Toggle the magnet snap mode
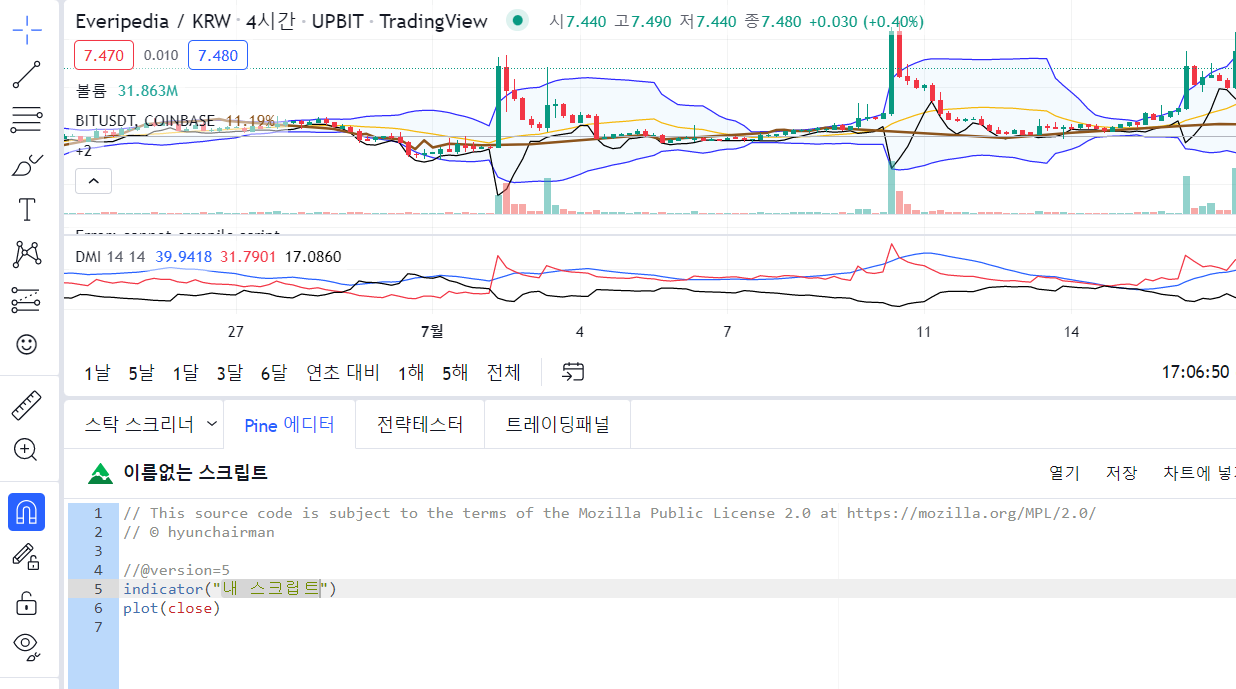 click(x=27, y=512)
